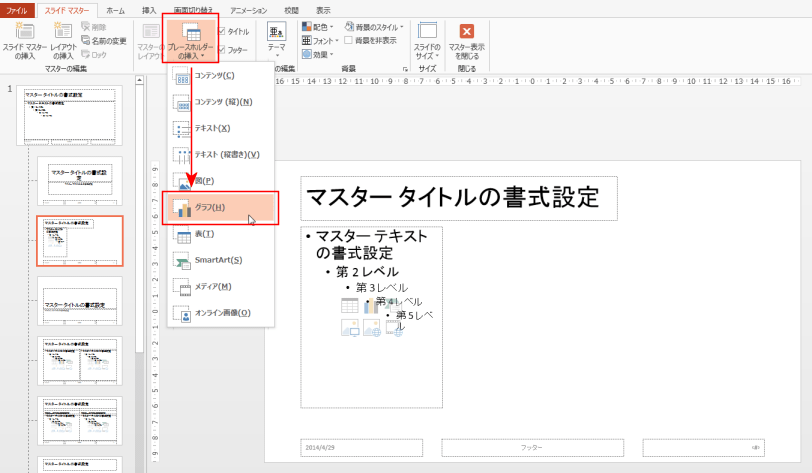
Task: Select the オンライン画像 placeholder option
Action: (221, 313)
